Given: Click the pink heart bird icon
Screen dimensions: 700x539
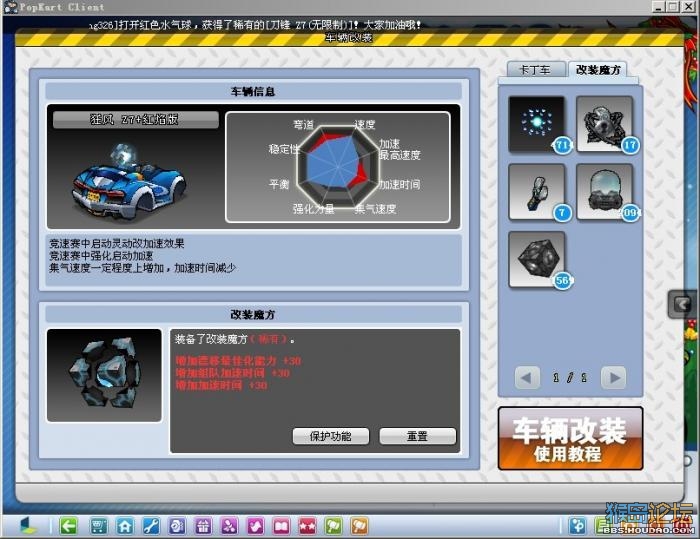Looking at the screenshot, I should tap(255, 526).
